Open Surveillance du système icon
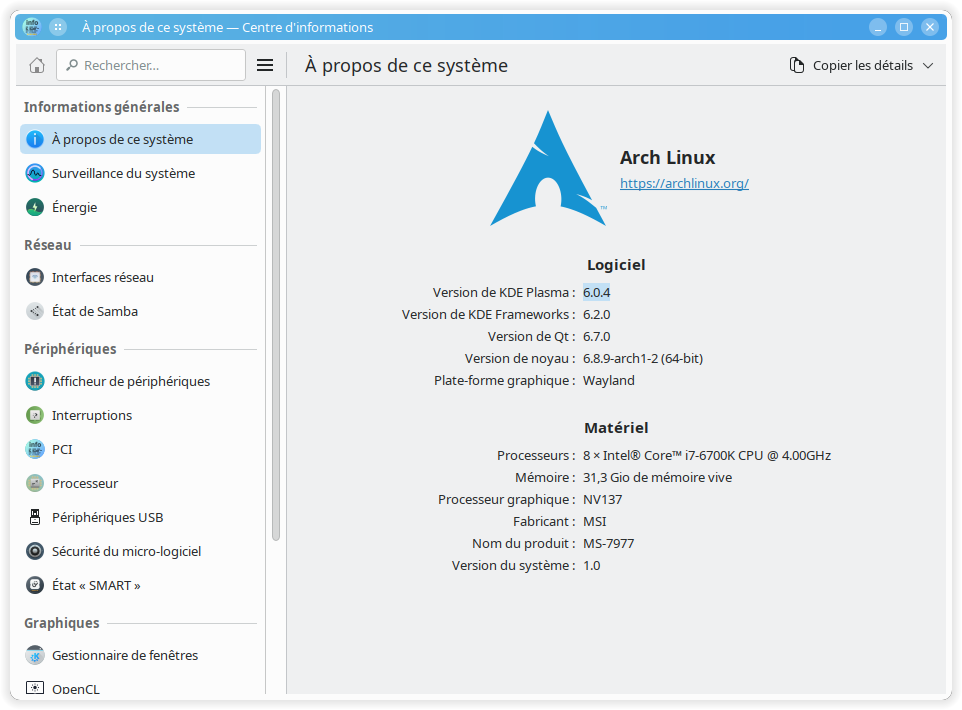 tap(35, 173)
